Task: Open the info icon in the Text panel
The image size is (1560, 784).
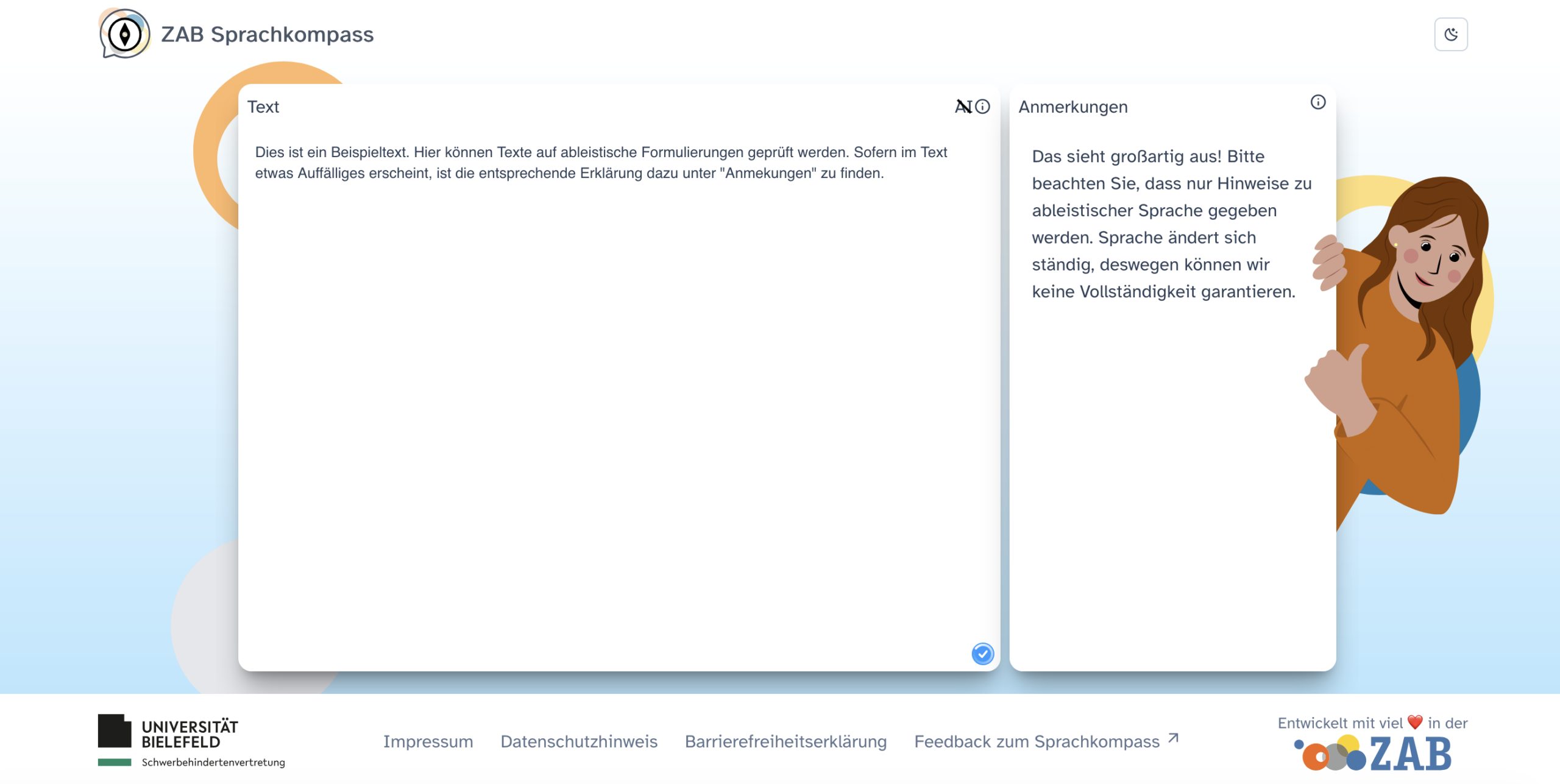Action: point(982,107)
